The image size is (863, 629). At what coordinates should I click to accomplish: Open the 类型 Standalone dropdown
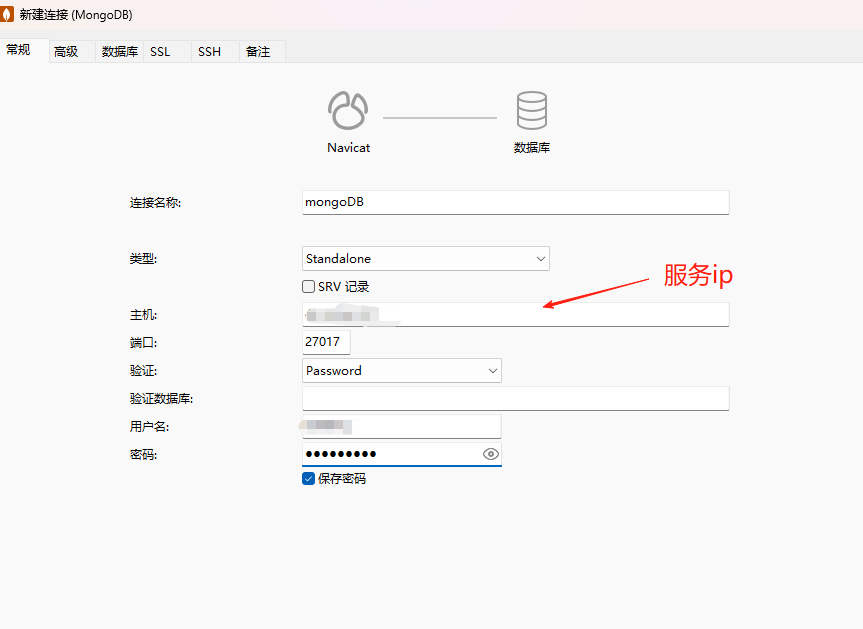[425, 259]
